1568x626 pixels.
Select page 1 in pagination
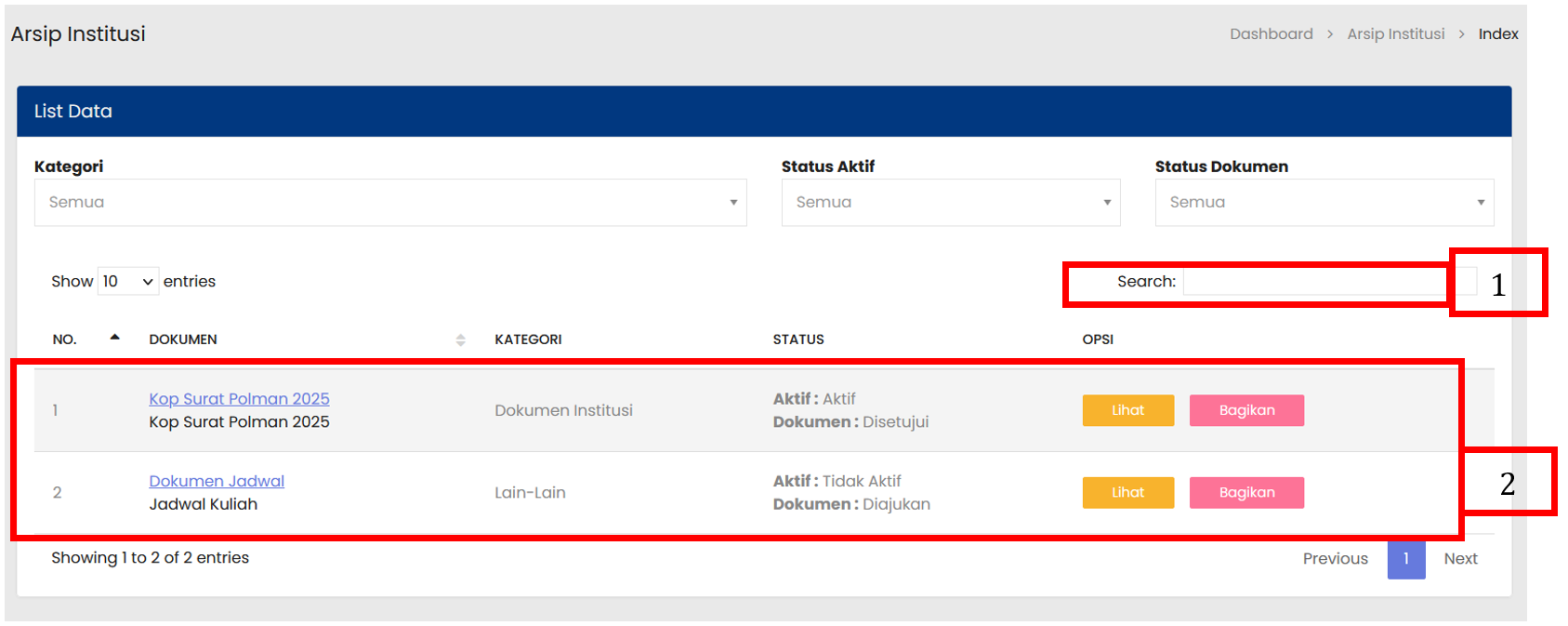(1405, 559)
